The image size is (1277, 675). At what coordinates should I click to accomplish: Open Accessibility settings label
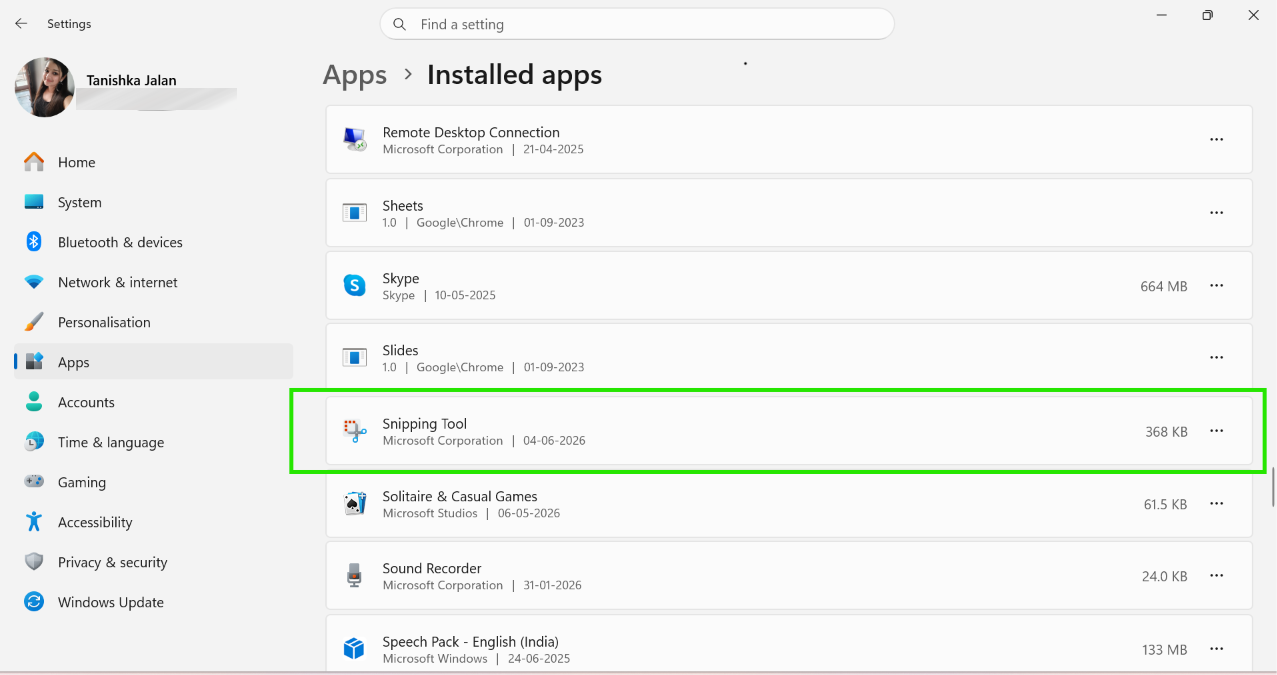coord(95,522)
